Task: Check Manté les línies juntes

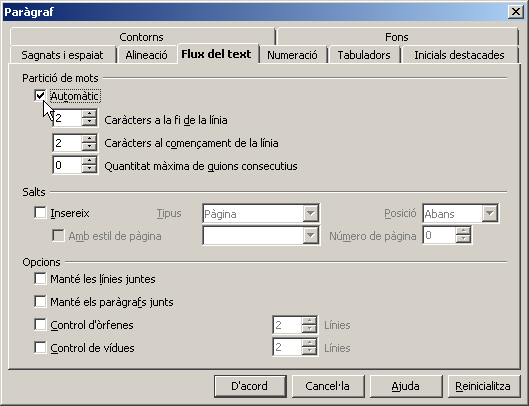Action: (40, 279)
